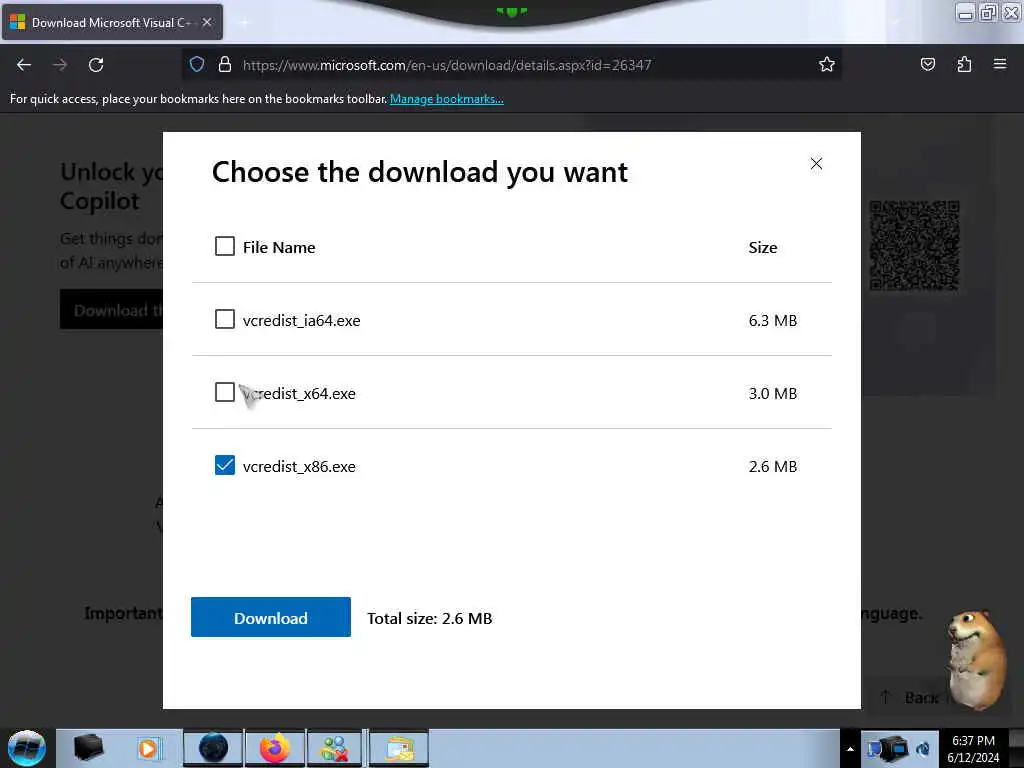Screen dimensions: 1024x768
Task: Check the vcredist_ia64.exe checkbox
Action: pos(225,319)
